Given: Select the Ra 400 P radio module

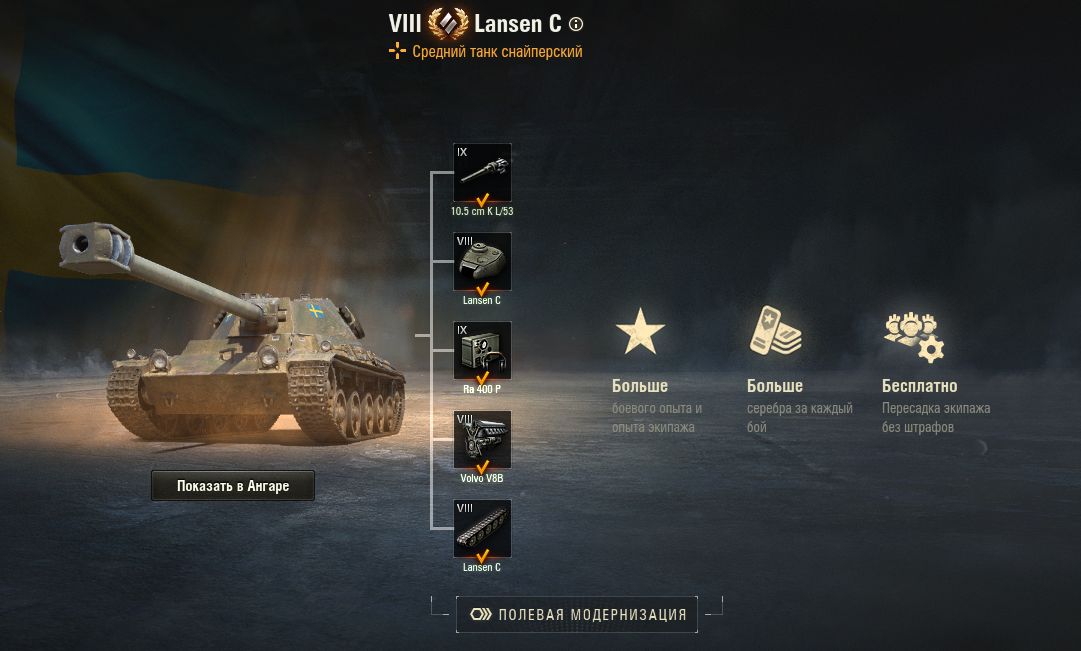Looking at the screenshot, I should (x=482, y=350).
